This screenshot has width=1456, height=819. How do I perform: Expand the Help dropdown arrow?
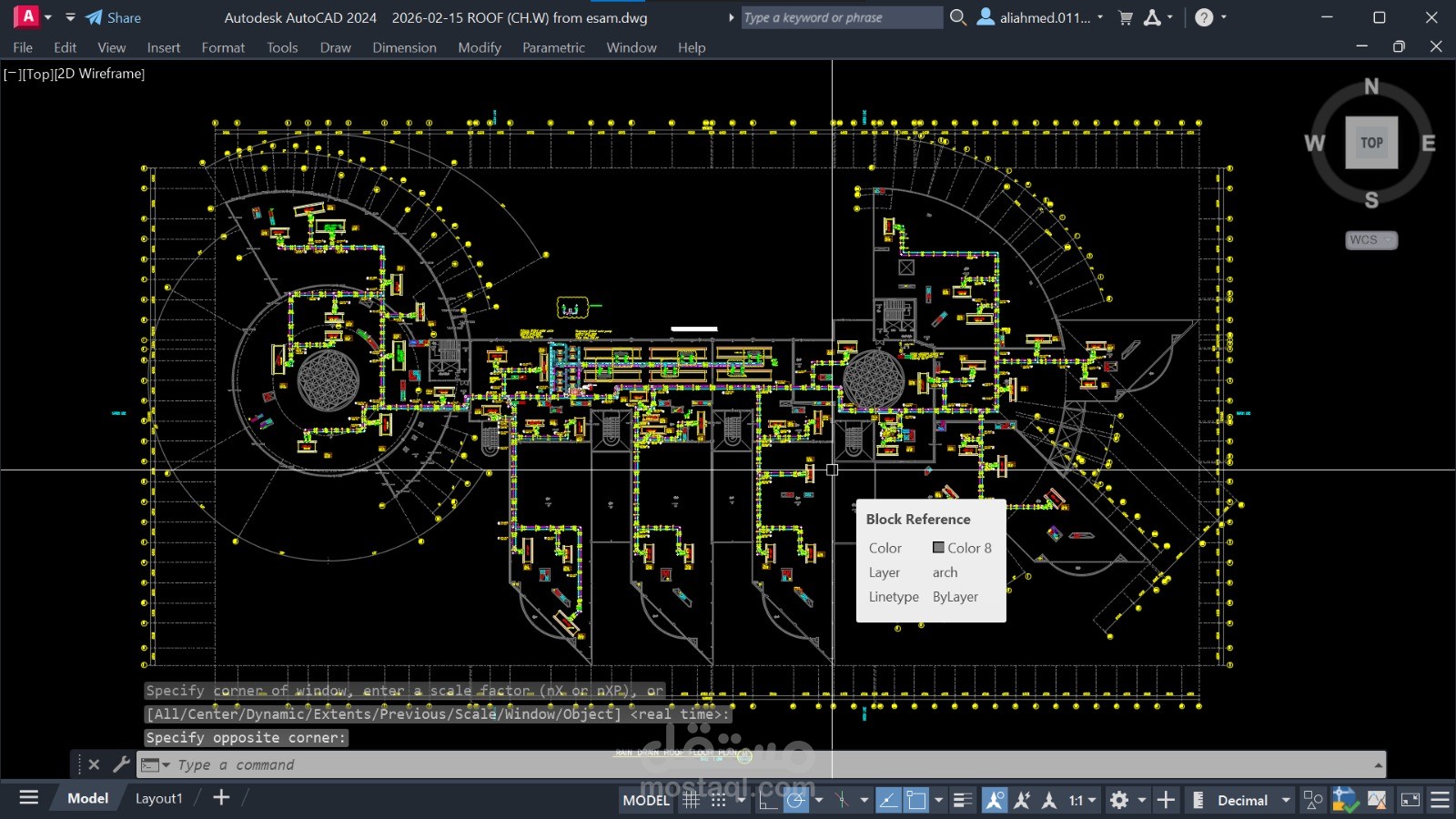click(1224, 17)
